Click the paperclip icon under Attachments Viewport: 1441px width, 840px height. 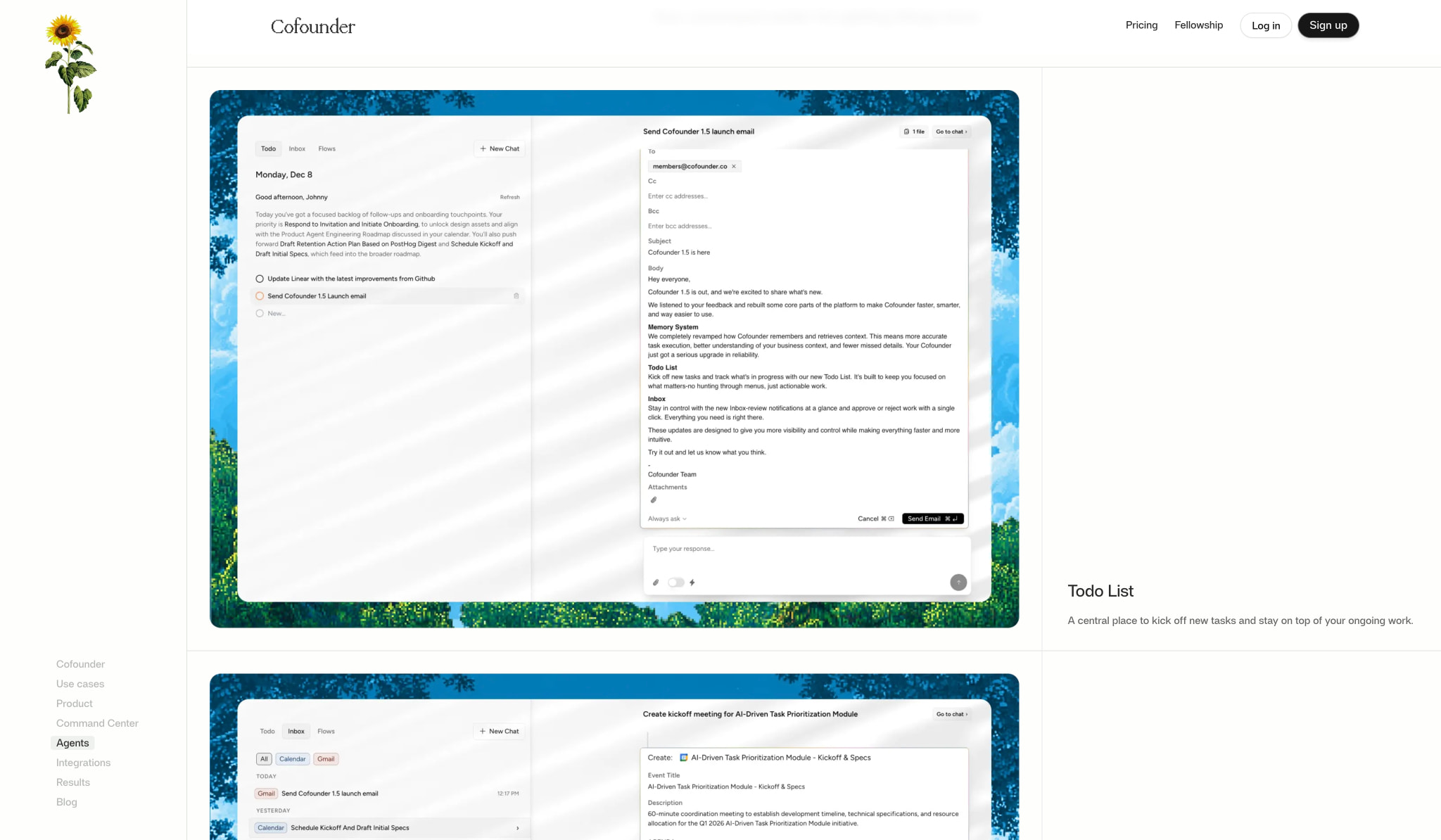click(654, 500)
